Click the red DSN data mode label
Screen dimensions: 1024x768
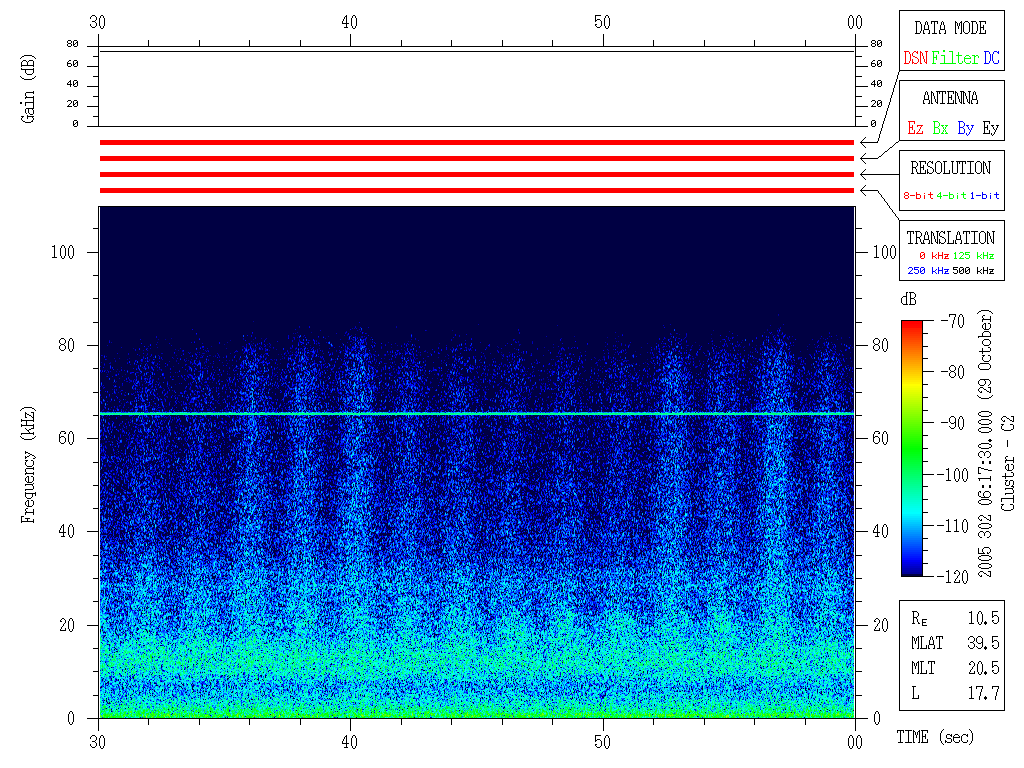[915, 59]
